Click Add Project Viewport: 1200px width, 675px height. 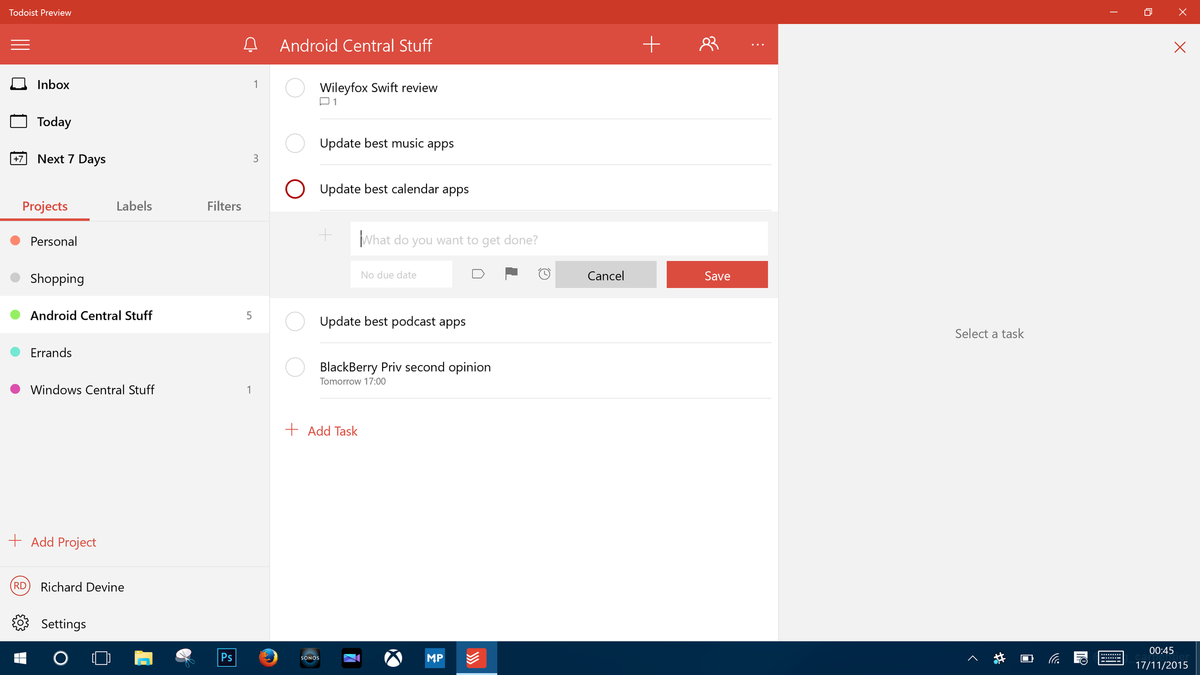pos(53,542)
